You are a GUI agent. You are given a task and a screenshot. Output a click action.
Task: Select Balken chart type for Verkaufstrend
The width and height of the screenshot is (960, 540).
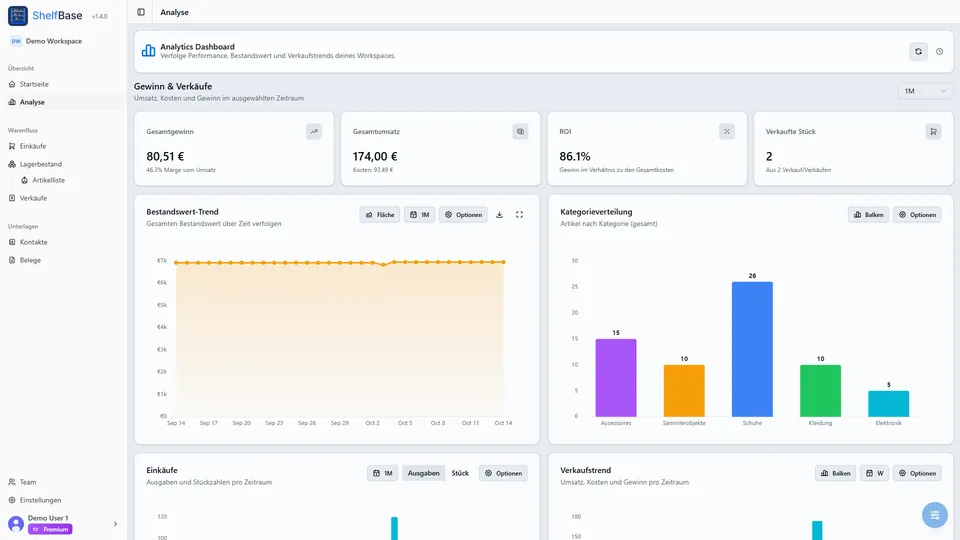click(835, 473)
